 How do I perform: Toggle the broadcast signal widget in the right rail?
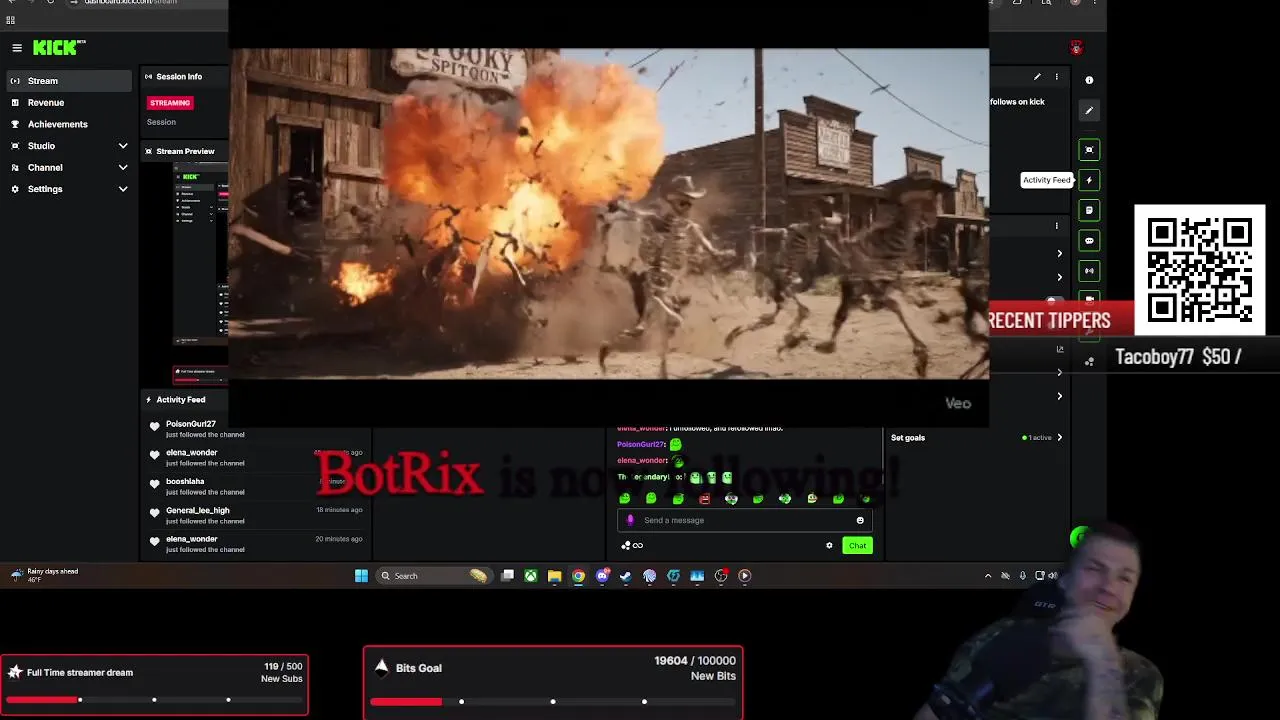pyautogui.click(x=1089, y=271)
